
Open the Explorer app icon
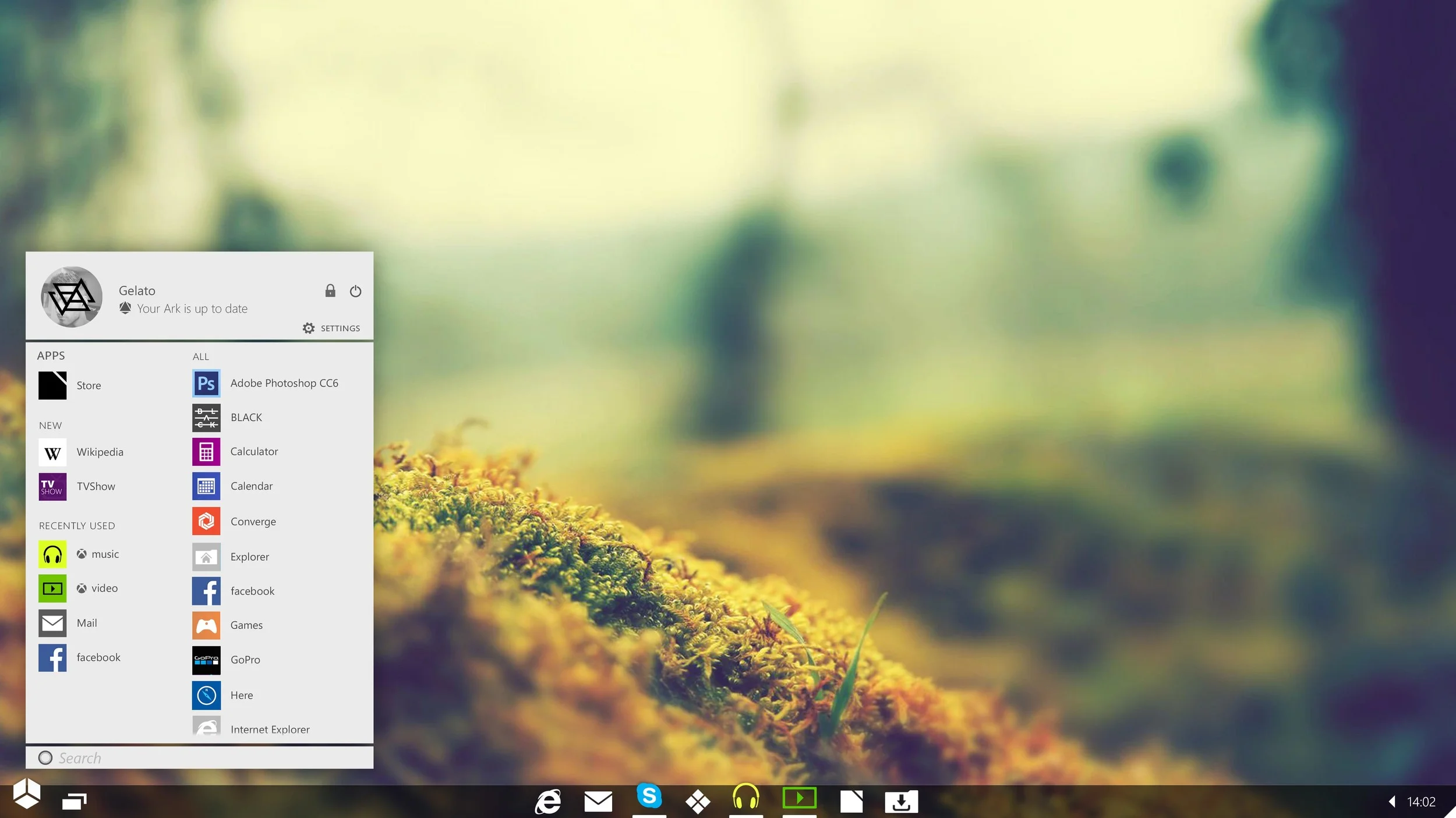click(206, 557)
